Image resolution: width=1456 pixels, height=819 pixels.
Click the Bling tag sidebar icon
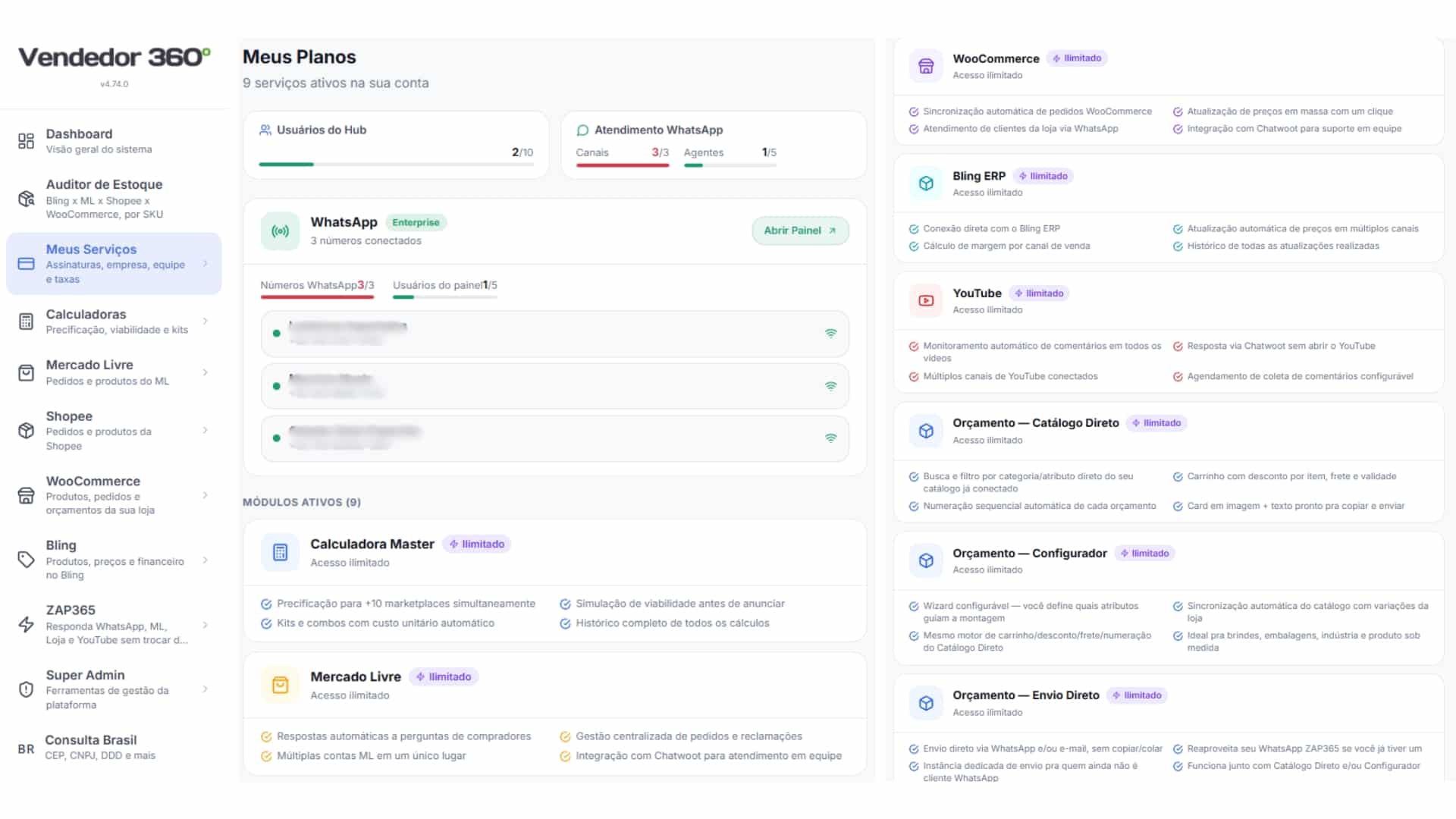point(26,560)
